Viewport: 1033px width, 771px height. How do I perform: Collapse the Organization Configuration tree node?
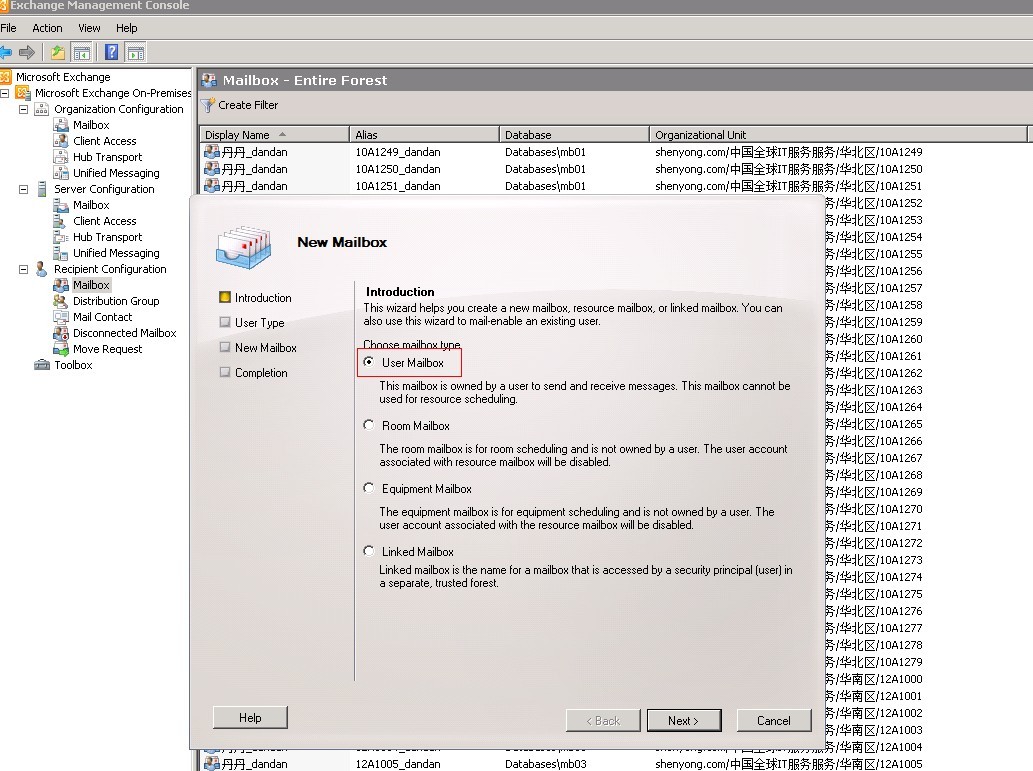pos(24,109)
